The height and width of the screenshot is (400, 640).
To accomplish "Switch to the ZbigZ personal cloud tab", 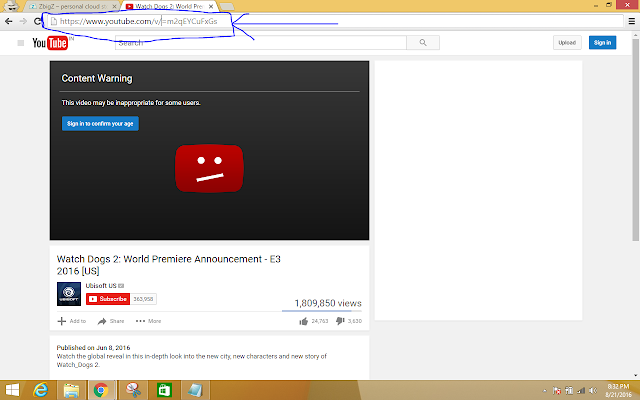I will click(x=73, y=7).
